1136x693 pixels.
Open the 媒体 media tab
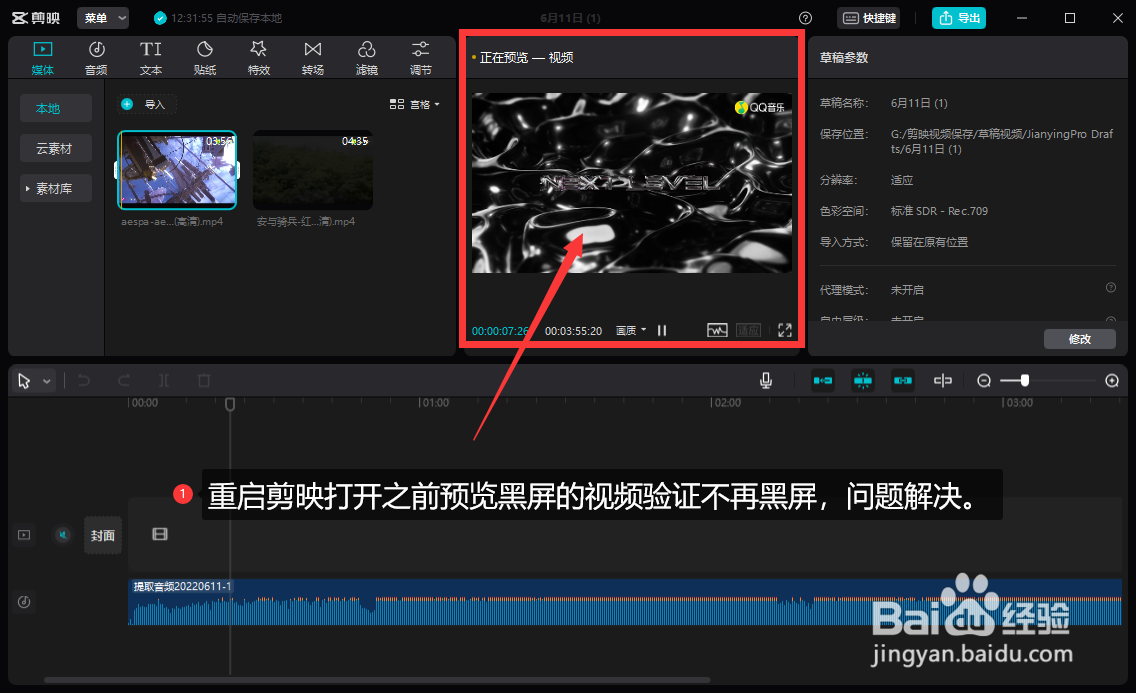[43, 58]
